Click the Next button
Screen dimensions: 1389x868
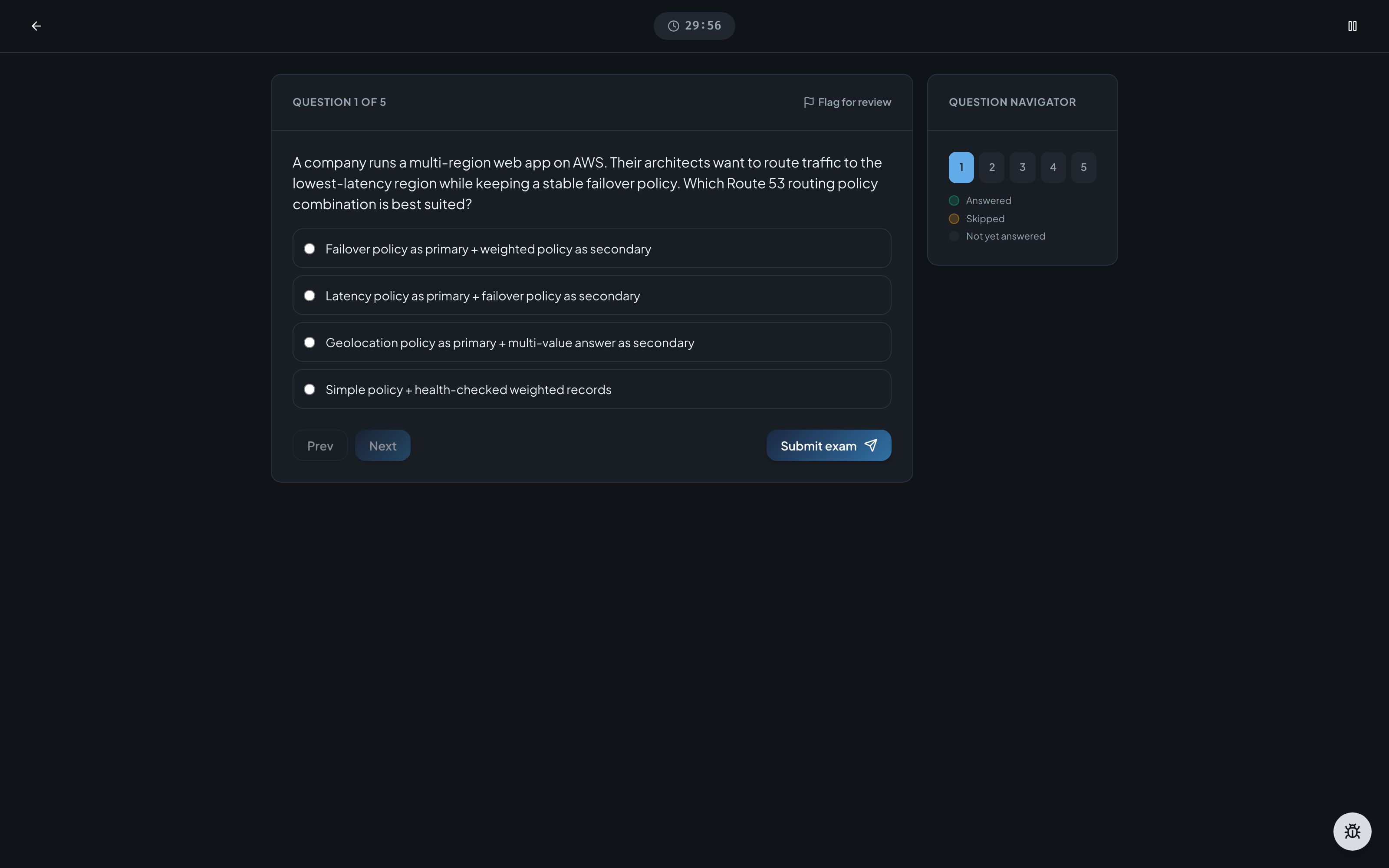click(383, 445)
